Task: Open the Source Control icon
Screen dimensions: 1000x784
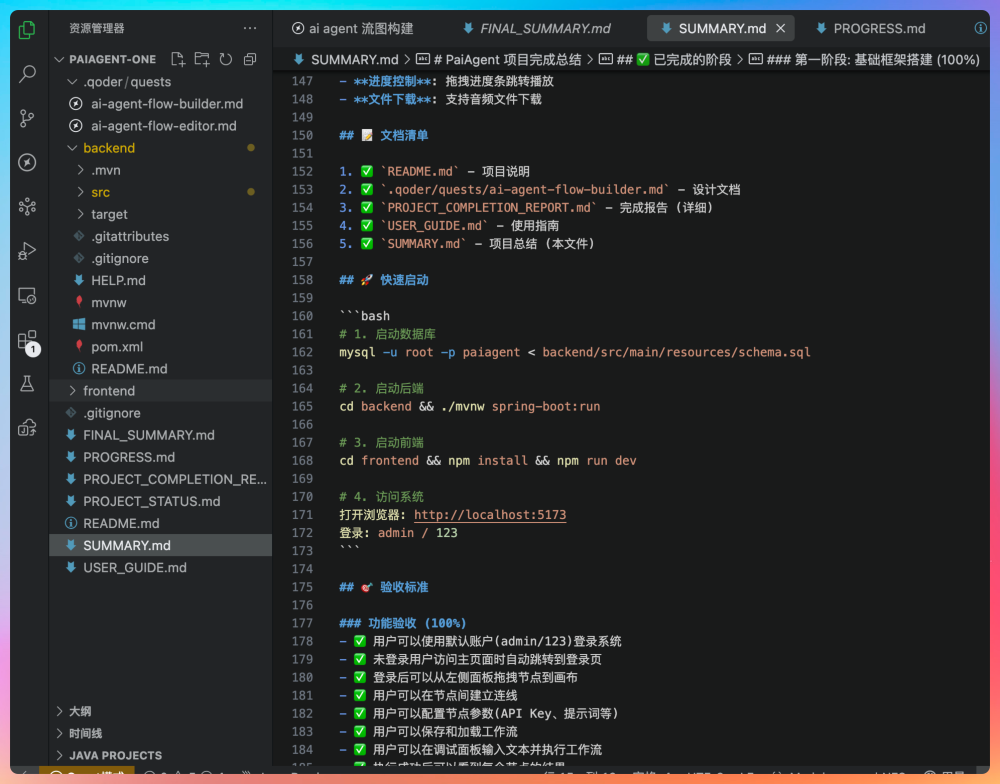Action: (27, 118)
